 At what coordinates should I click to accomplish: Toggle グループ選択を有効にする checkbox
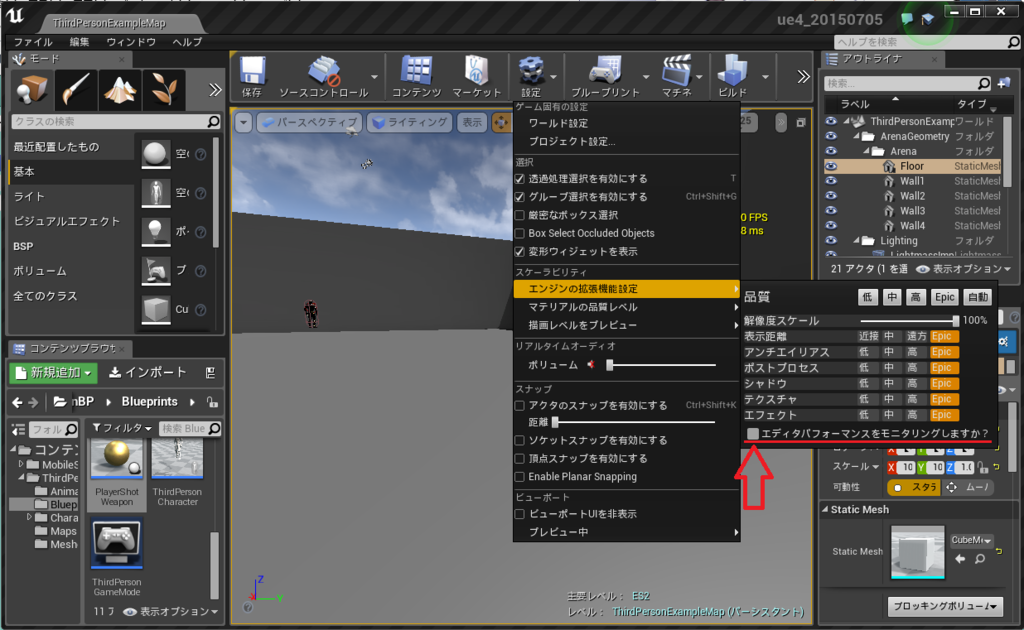tap(520, 197)
